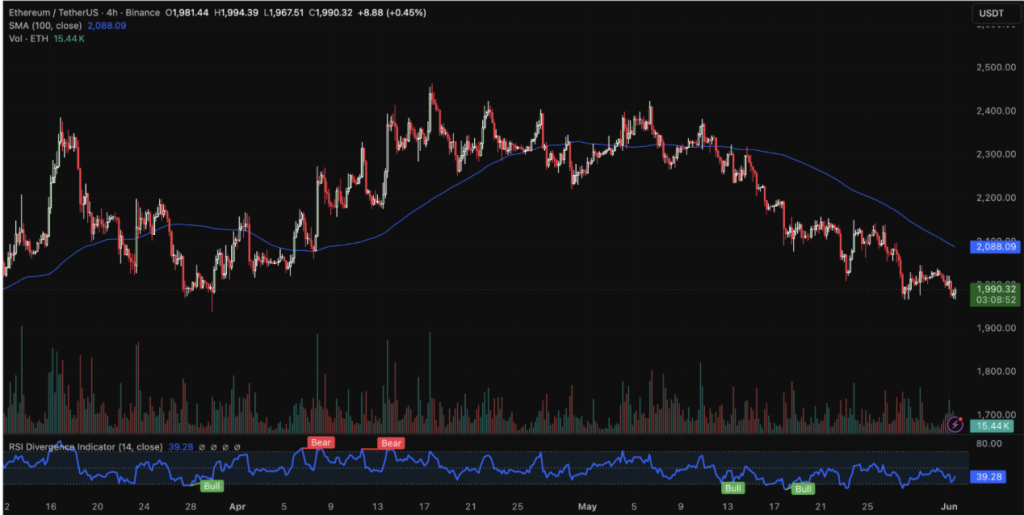Click the 1,900.00 price axis label
This screenshot has width=1024, height=515.
coord(995,328)
